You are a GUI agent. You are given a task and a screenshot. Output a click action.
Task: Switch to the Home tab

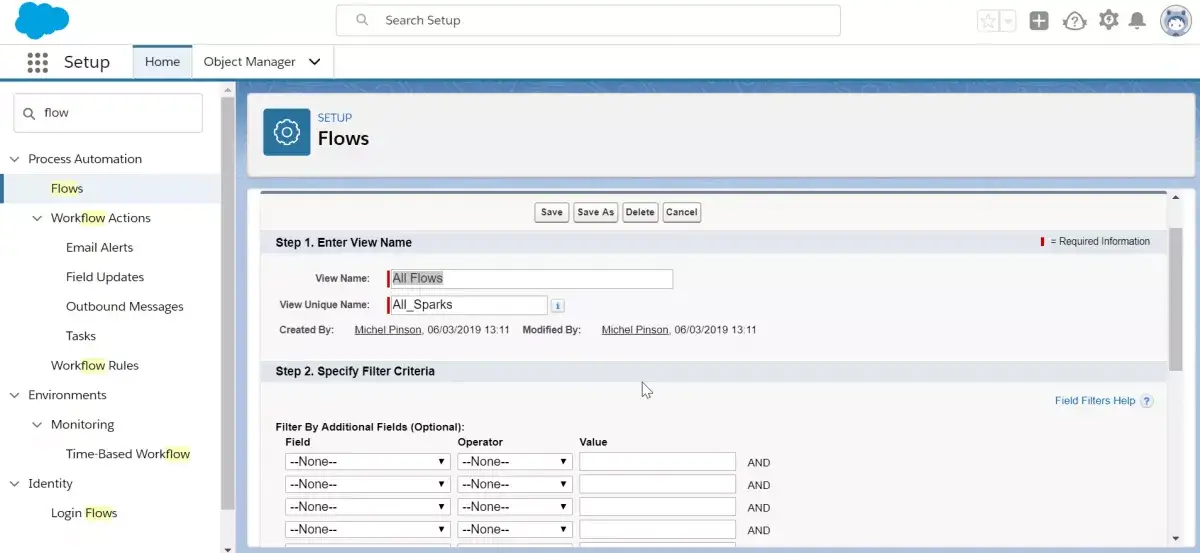(x=162, y=62)
